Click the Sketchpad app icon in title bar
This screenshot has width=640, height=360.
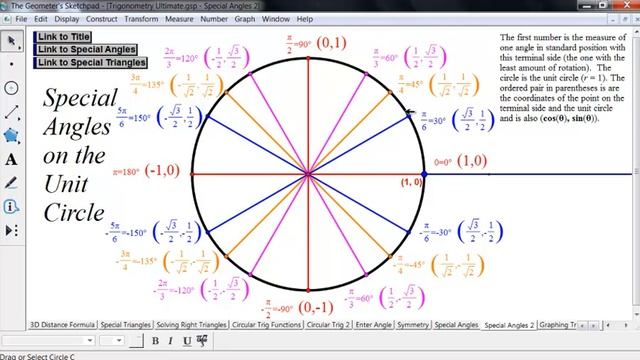4,6
